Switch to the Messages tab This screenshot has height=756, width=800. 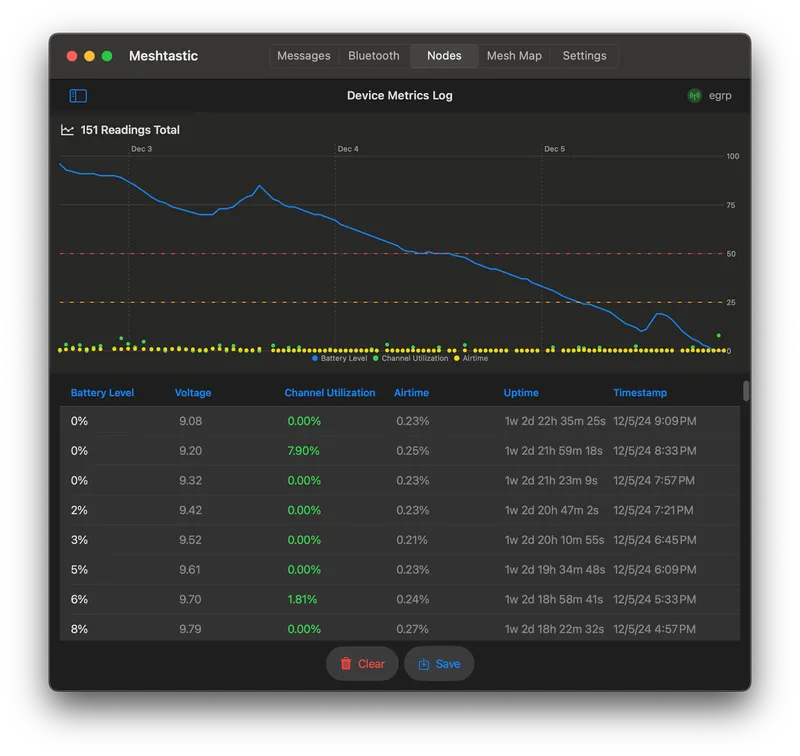tap(303, 56)
